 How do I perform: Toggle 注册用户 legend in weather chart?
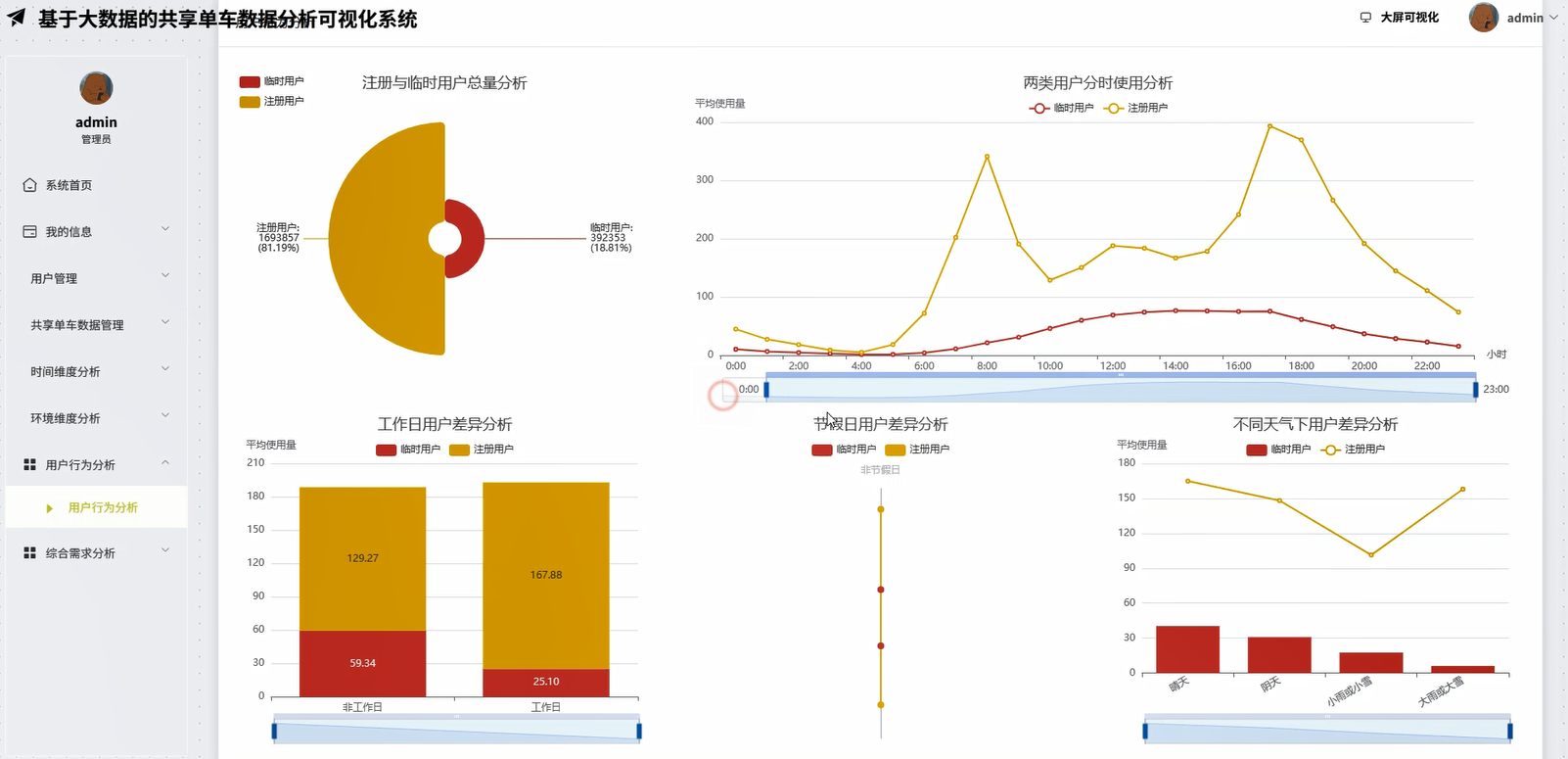1353,450
